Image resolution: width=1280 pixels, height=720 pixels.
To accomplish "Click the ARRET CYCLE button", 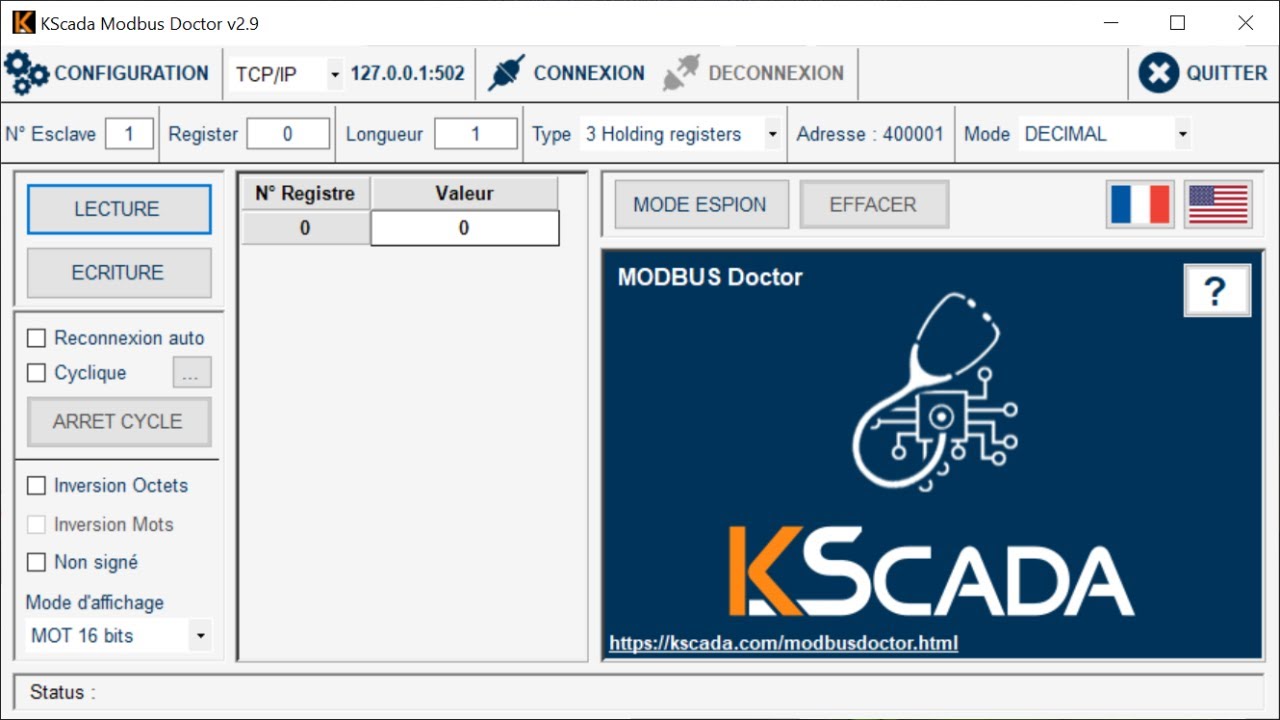I will [x=119, y=421].
